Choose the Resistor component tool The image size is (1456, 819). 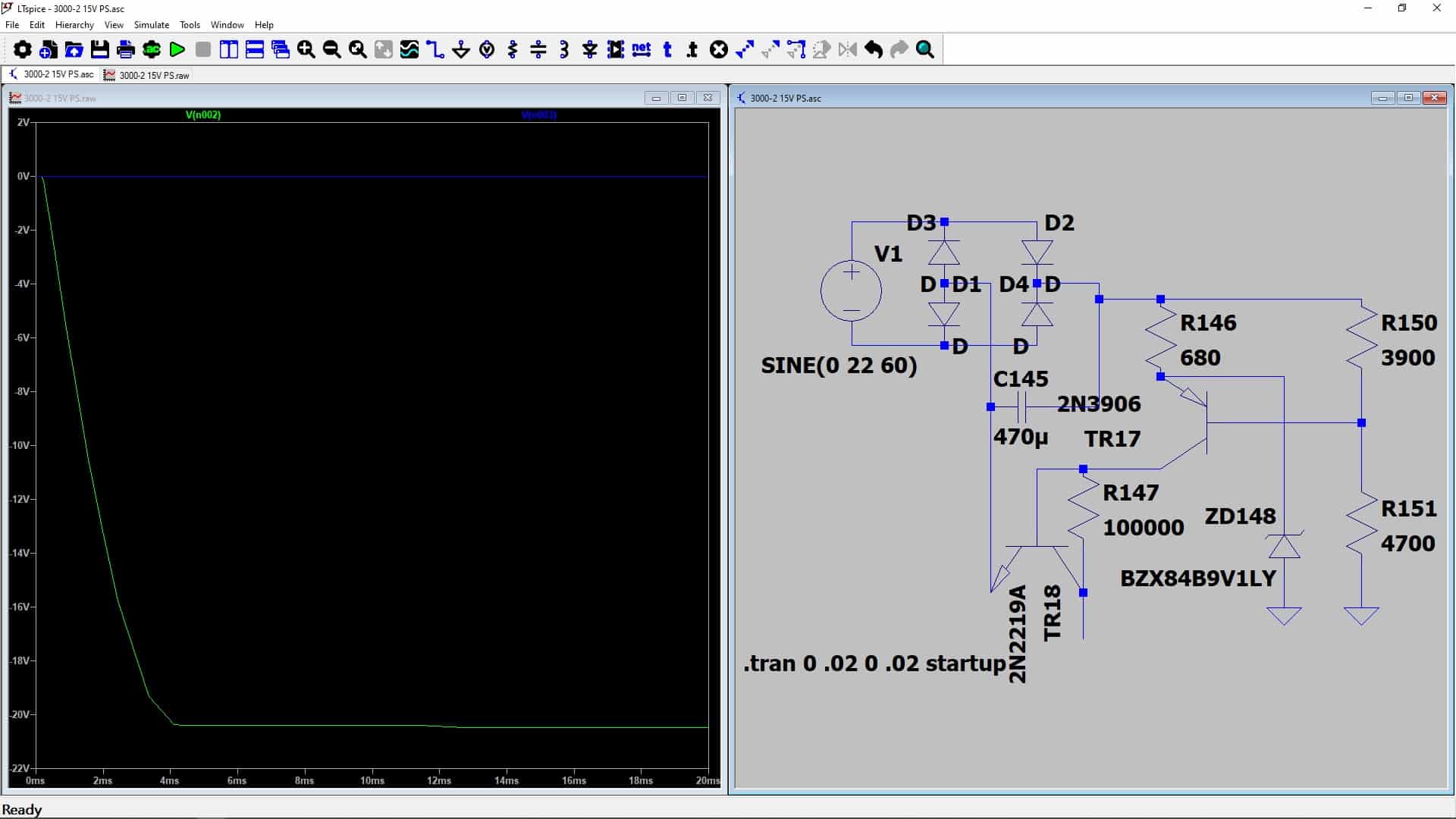513,50
